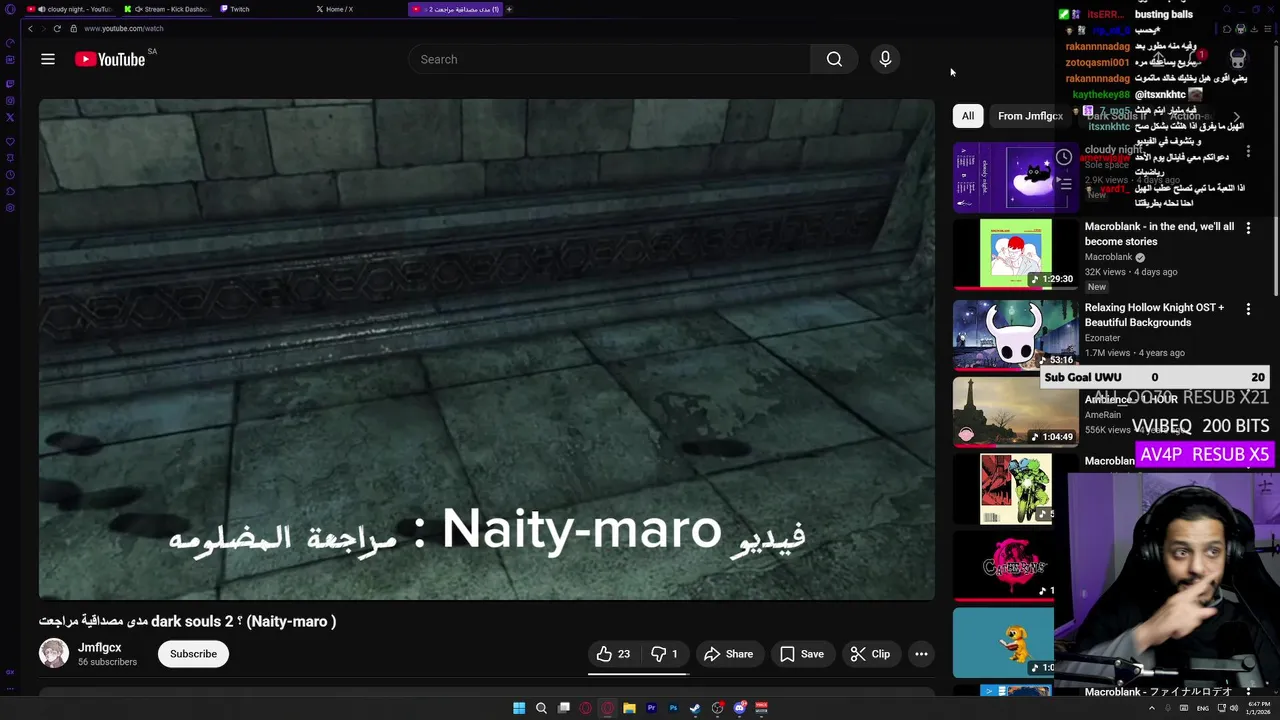Switch to the Stream Kick Dashboard tab
1280x720 pixels.
point(167,9)
